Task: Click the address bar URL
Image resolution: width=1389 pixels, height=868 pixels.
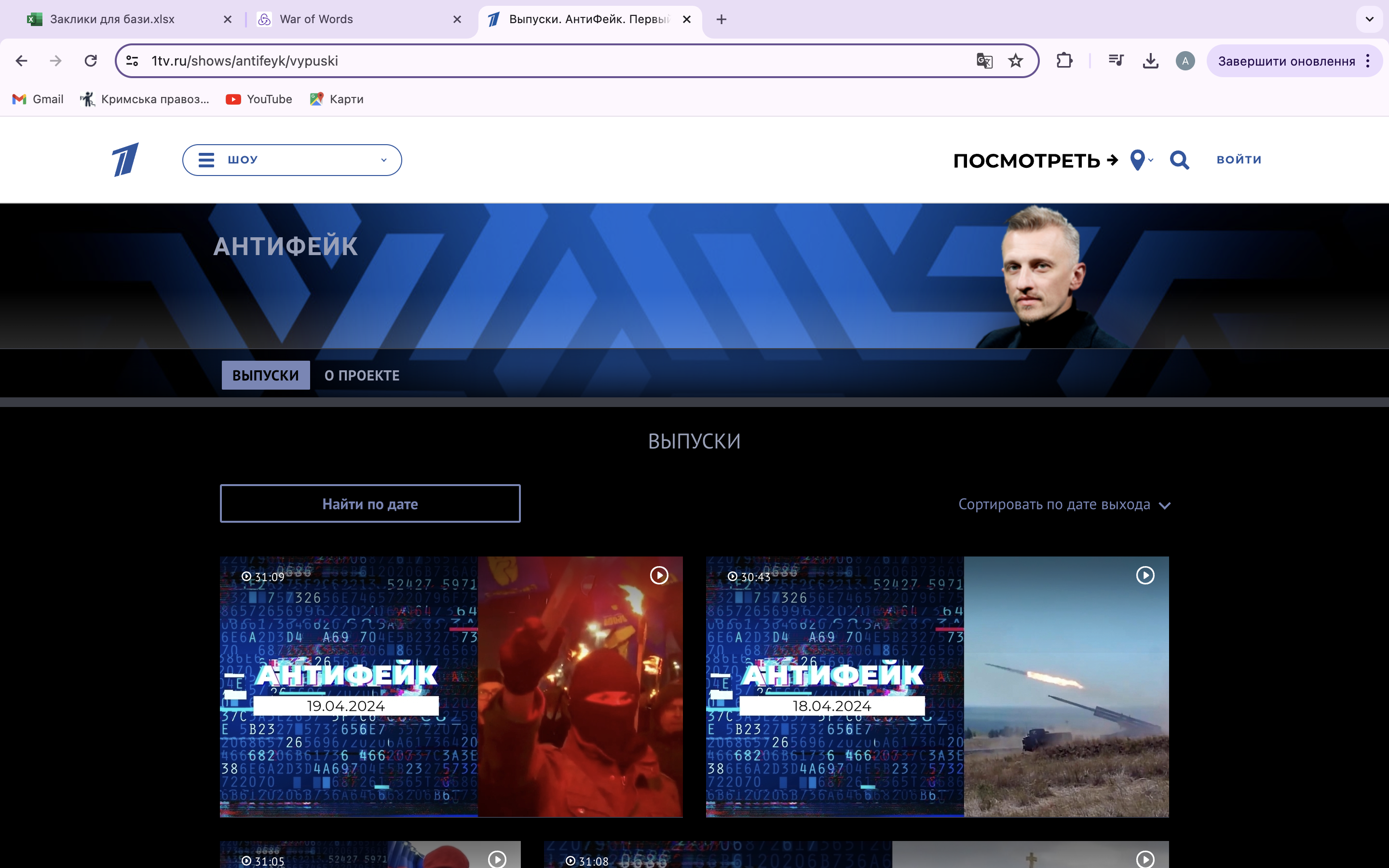Action: click(245, 61)
